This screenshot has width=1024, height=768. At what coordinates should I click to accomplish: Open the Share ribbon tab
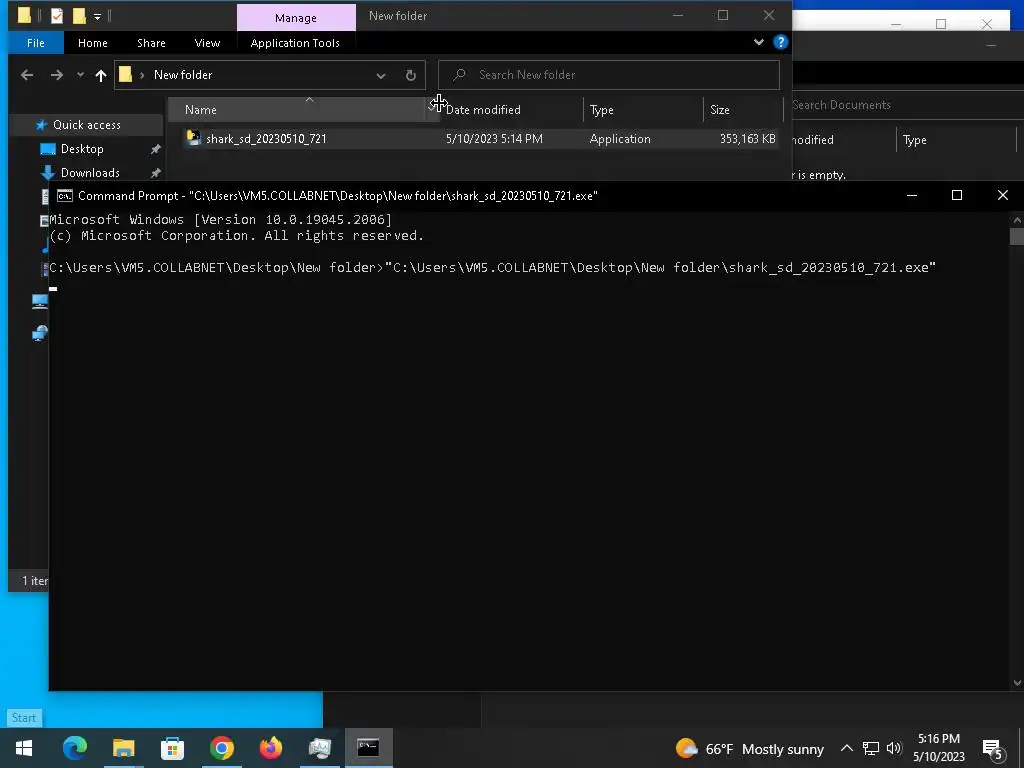pyautogui.click(x=151, y=43)
